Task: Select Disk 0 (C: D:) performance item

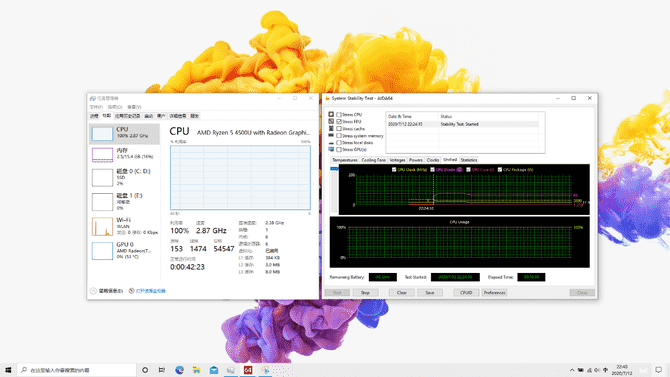Action: (x=124, y=177)
